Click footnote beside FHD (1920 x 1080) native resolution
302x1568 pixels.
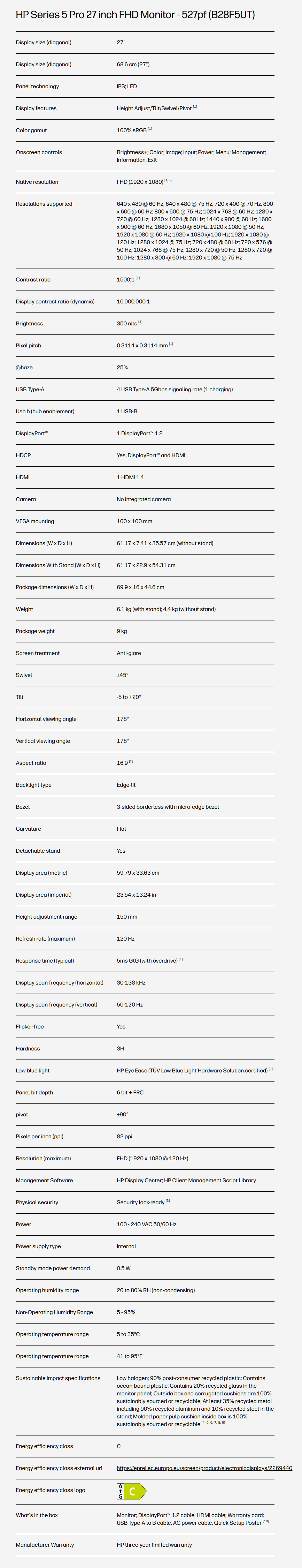169,180
